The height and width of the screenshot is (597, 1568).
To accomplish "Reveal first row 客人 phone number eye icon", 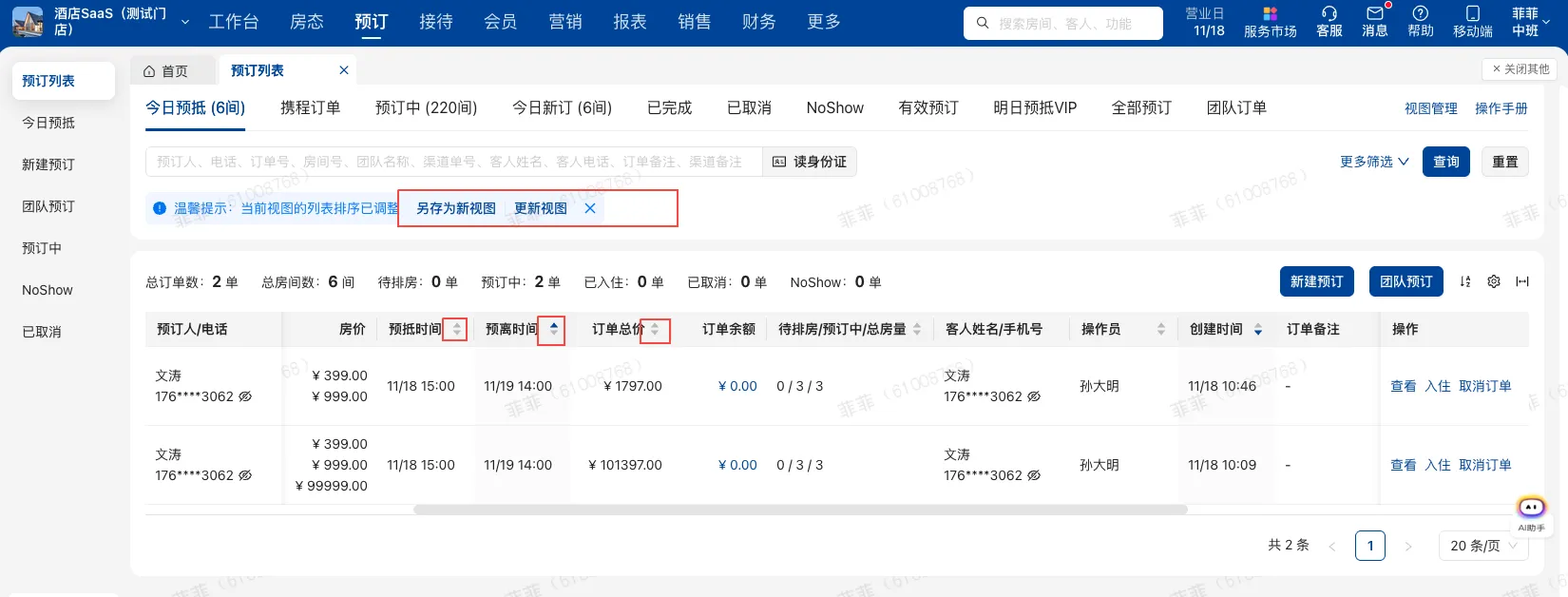I will pyautogui.click(x=1034, y=396).
